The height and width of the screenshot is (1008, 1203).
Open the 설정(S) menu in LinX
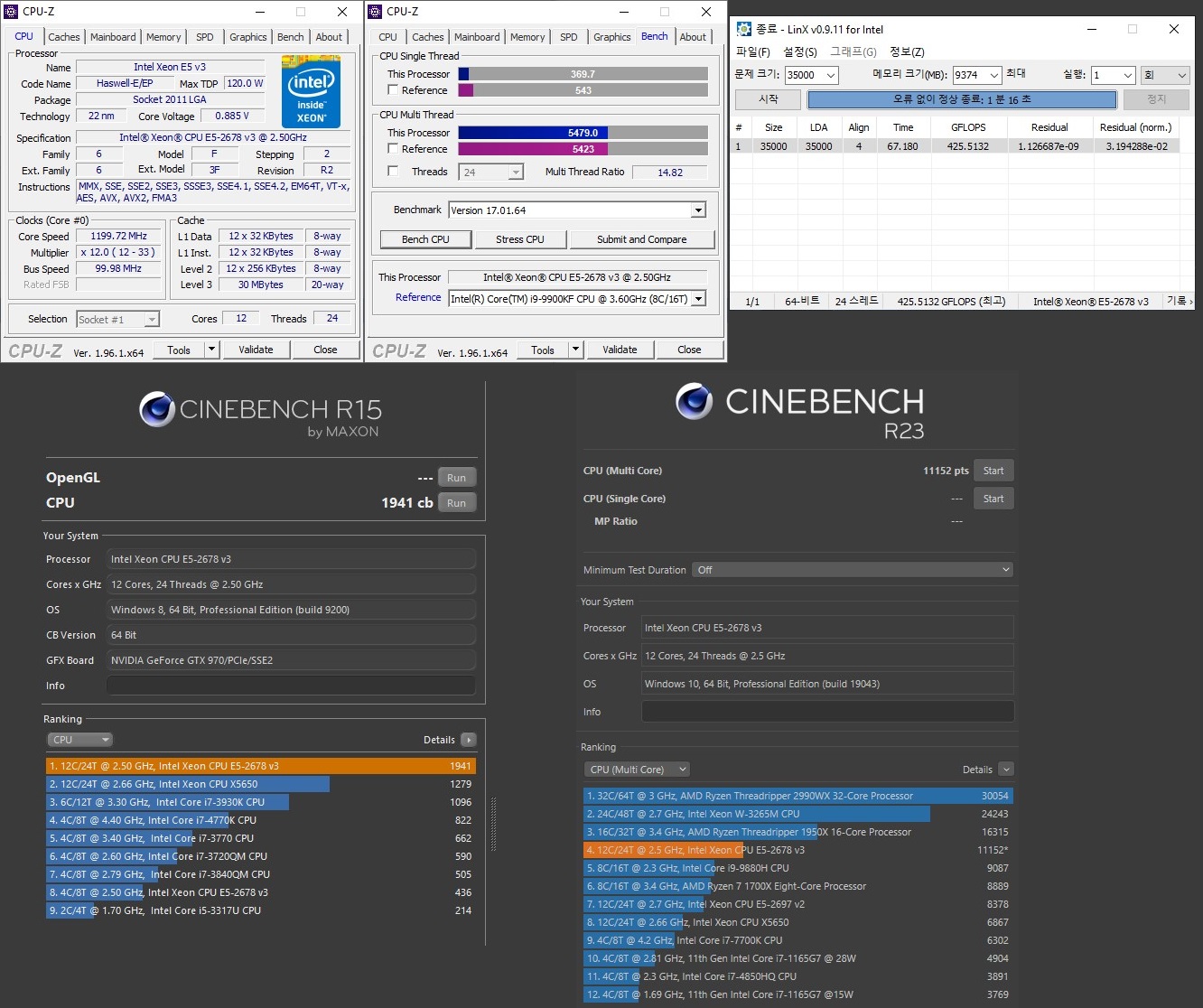click(x=800, y=51)
